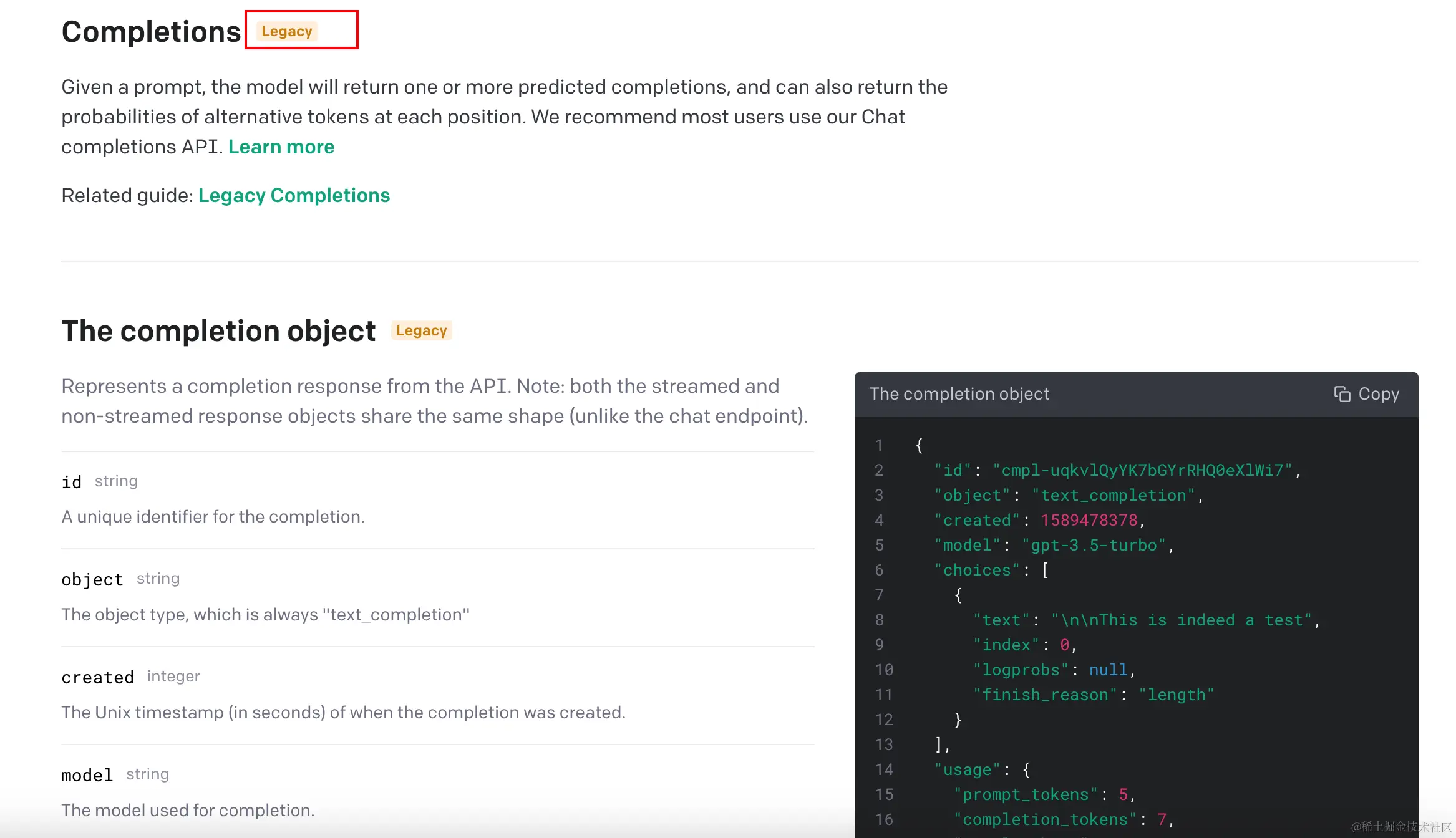The width and height of the screenshot is (1456, 838).
Task: Click the "text_completion" value in code
Action: coord(1114,495)
